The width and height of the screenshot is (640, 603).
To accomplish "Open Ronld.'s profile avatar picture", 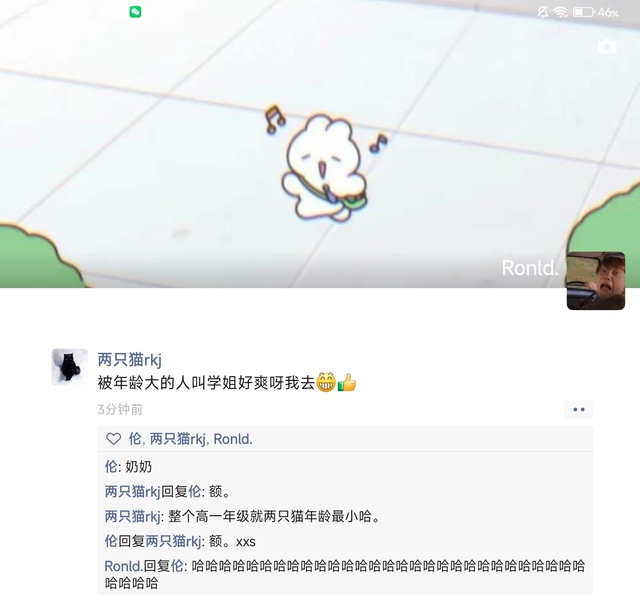I will point(596,281).
